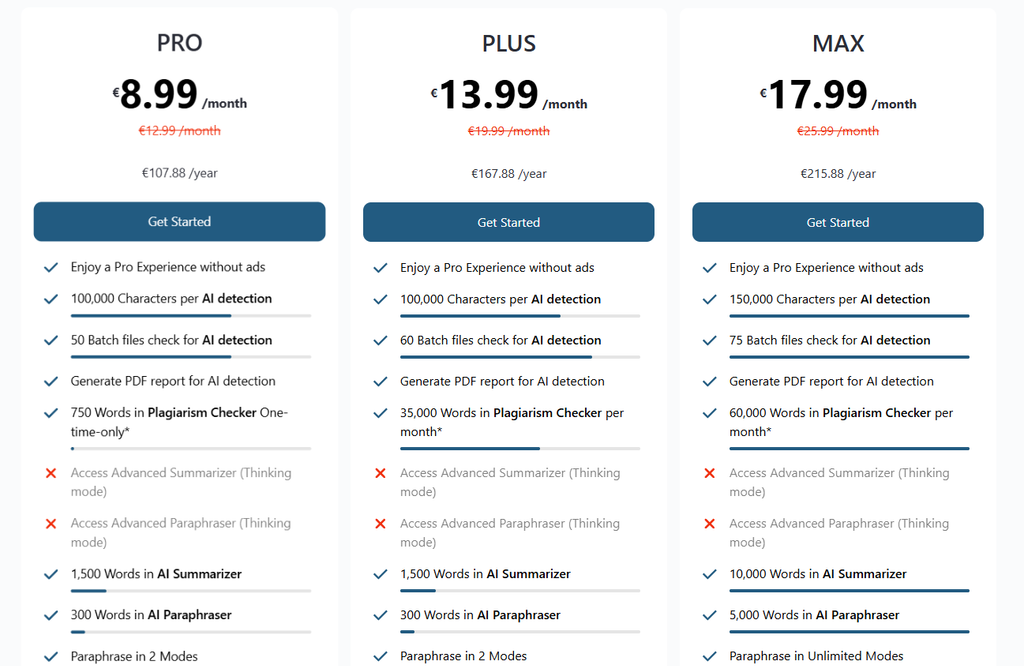
Task: Click checkmark beside MAX's 75 Batch files
Action: pos(709,341)
